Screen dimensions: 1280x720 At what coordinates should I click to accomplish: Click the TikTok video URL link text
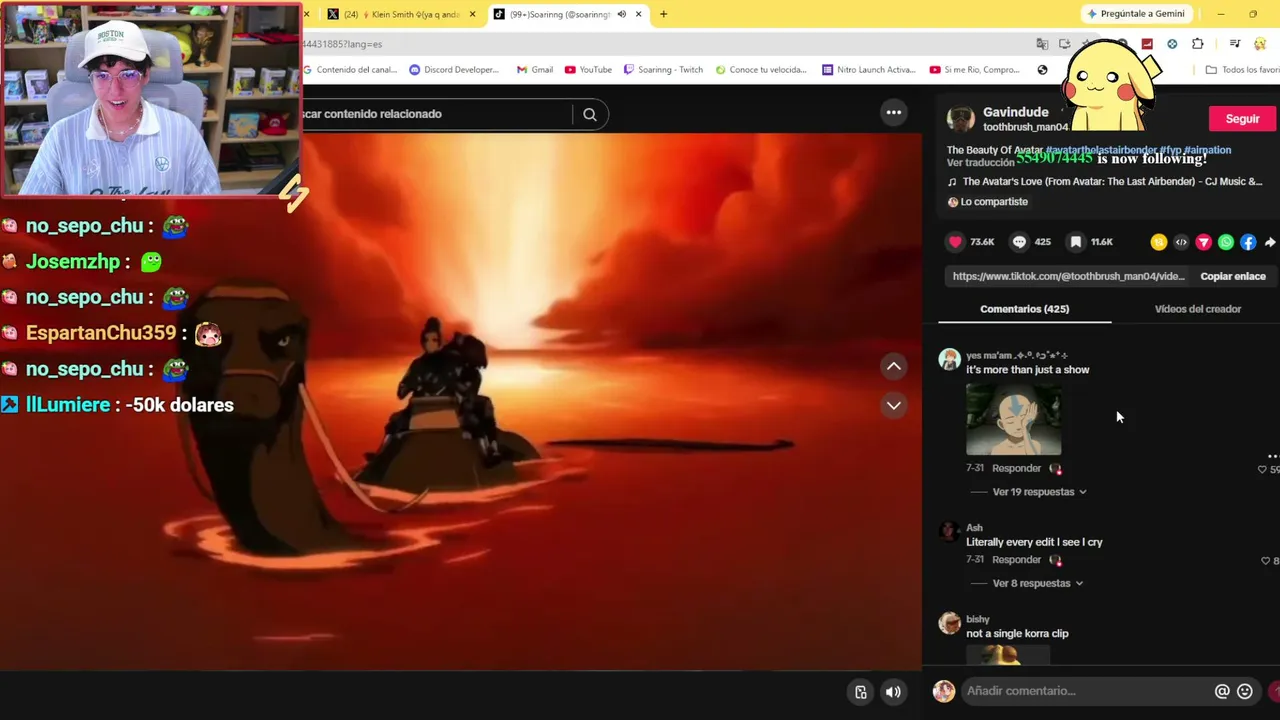(x=1068, y=276)
